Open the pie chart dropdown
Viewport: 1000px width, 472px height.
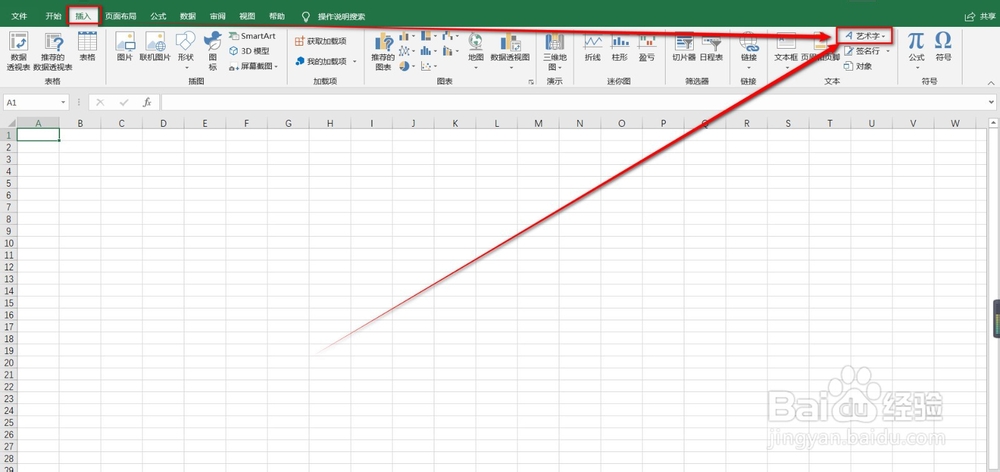pos(407,66)
